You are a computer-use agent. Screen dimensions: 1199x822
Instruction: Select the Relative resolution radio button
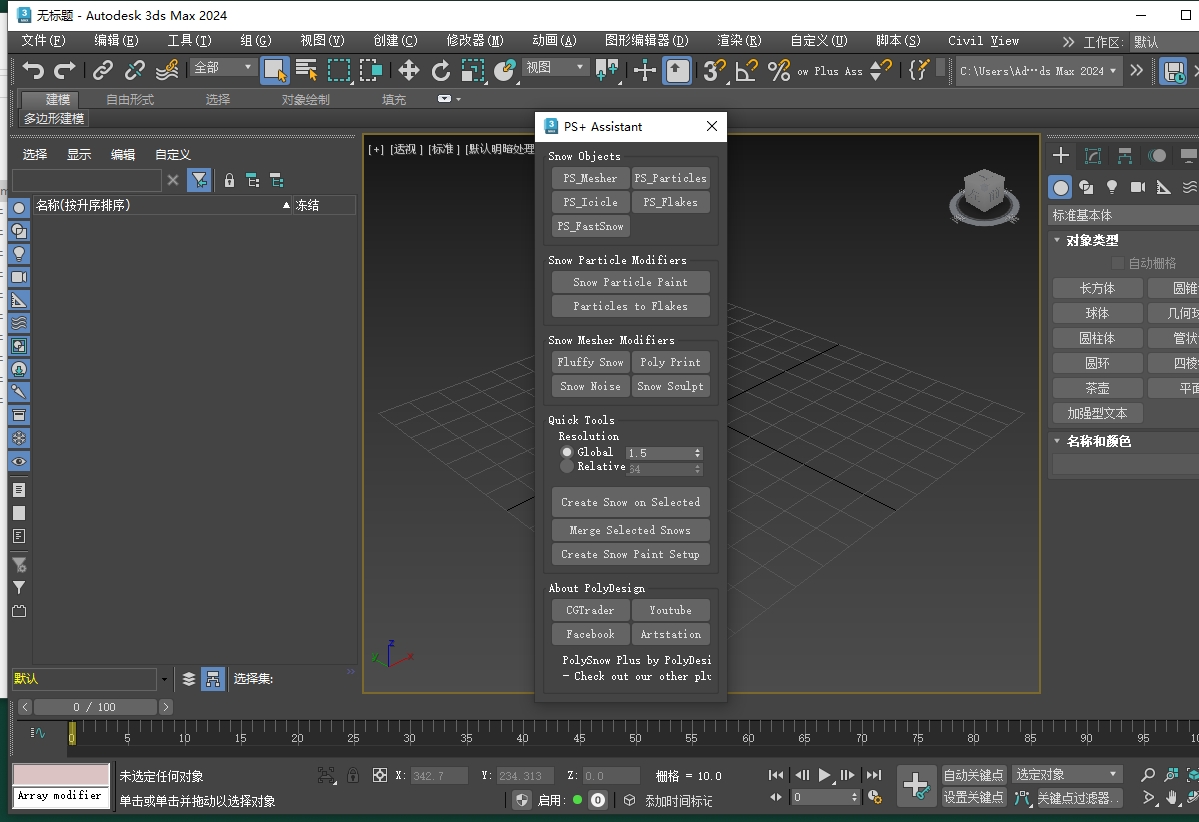[567, 466]
